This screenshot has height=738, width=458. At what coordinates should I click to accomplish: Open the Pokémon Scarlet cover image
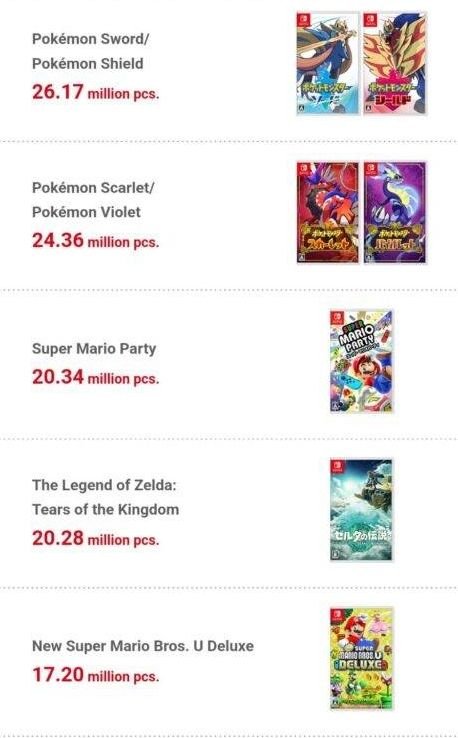[328, 213]
